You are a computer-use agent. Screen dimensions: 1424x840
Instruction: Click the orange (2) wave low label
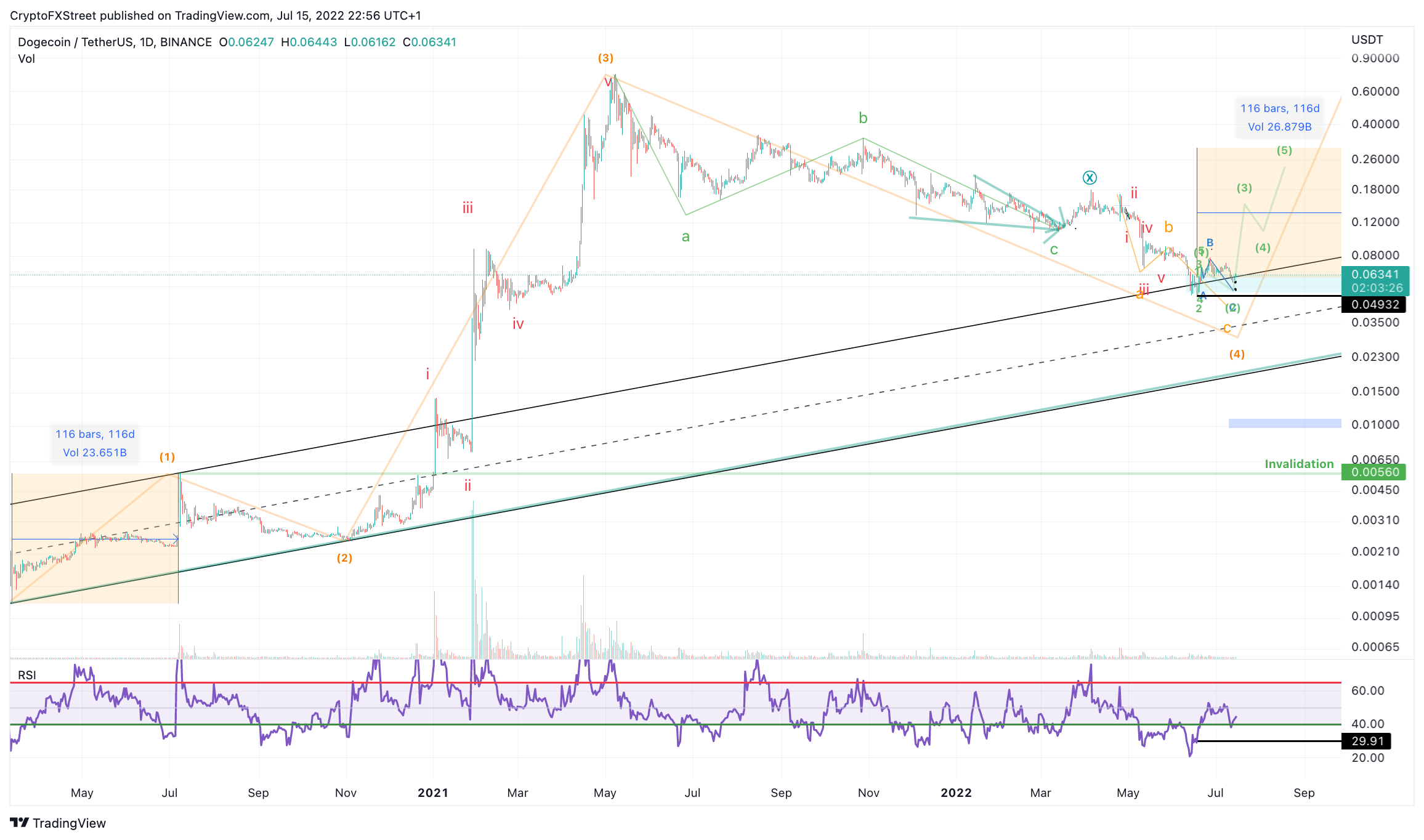click(x=344, y=558)
